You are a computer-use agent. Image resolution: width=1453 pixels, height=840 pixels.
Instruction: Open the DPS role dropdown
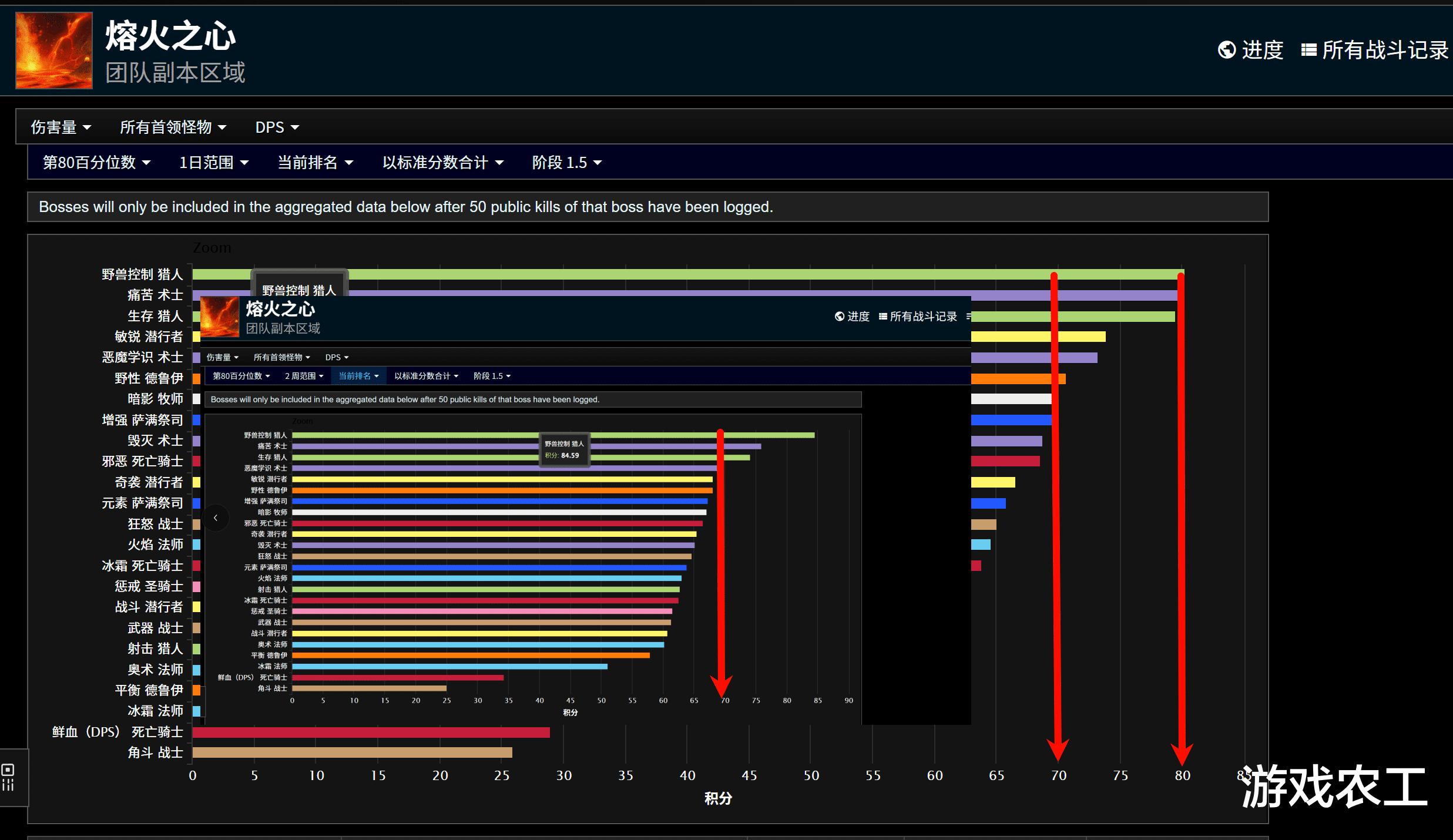coord(277,127)
